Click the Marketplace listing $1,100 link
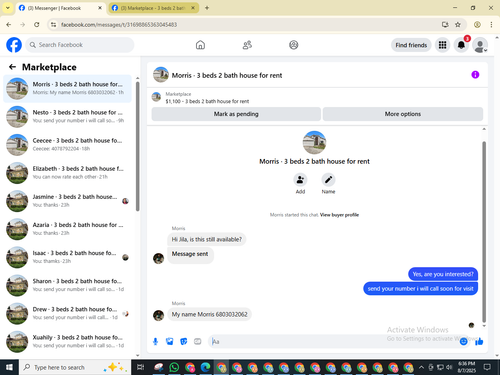The height and width of the screenshot is (375, 500). 207,101
